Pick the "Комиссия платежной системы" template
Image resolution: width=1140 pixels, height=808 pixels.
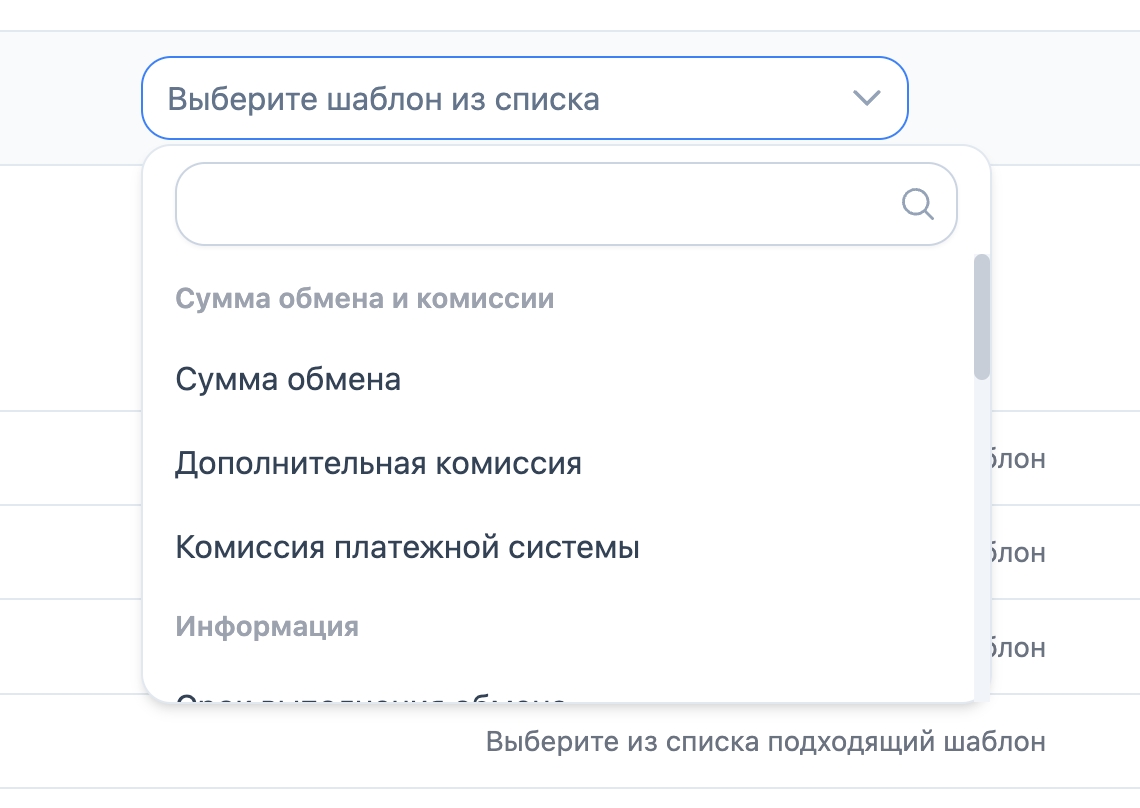407,548
